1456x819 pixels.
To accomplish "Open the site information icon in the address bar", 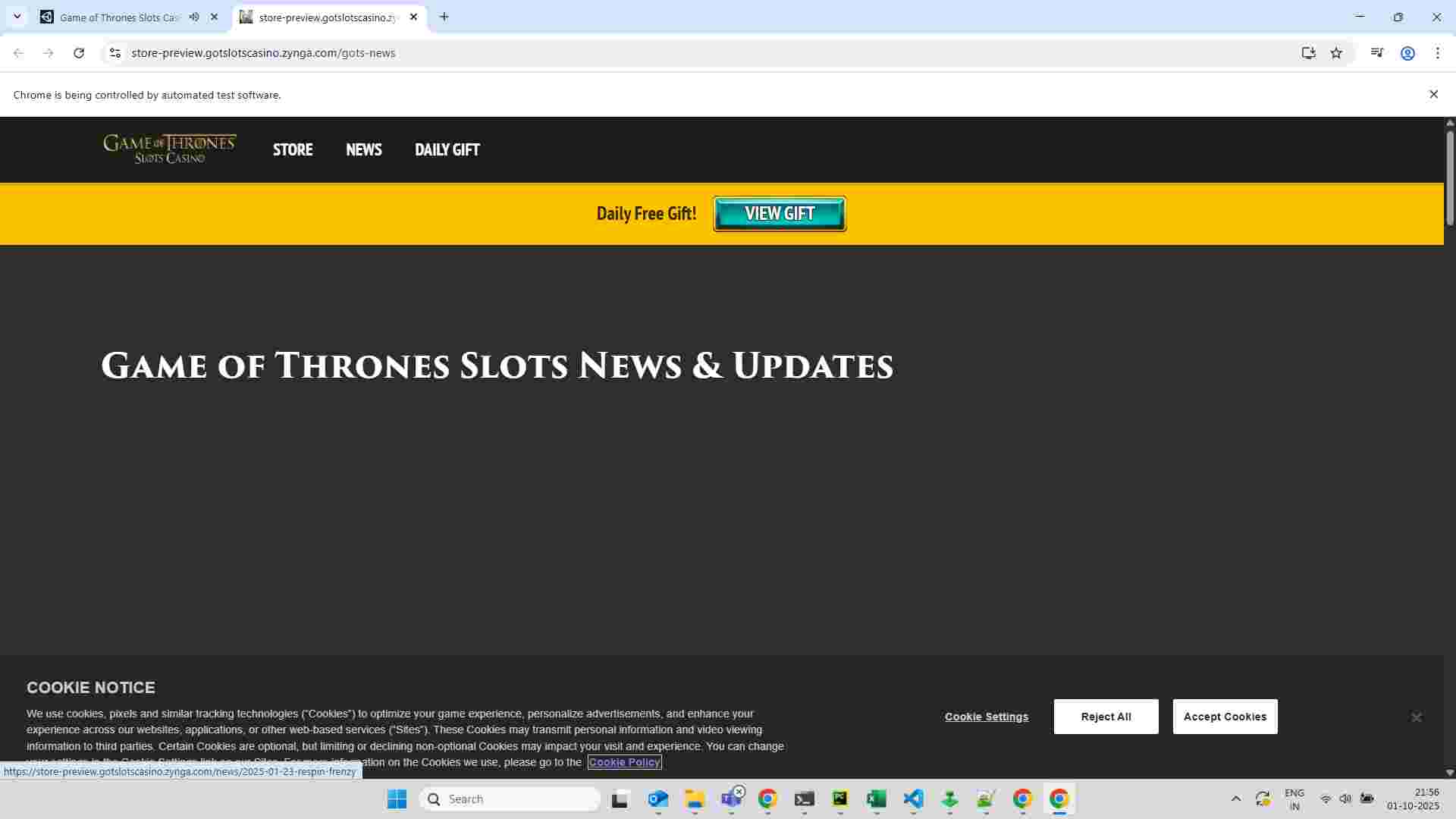I will pos(115,53).
